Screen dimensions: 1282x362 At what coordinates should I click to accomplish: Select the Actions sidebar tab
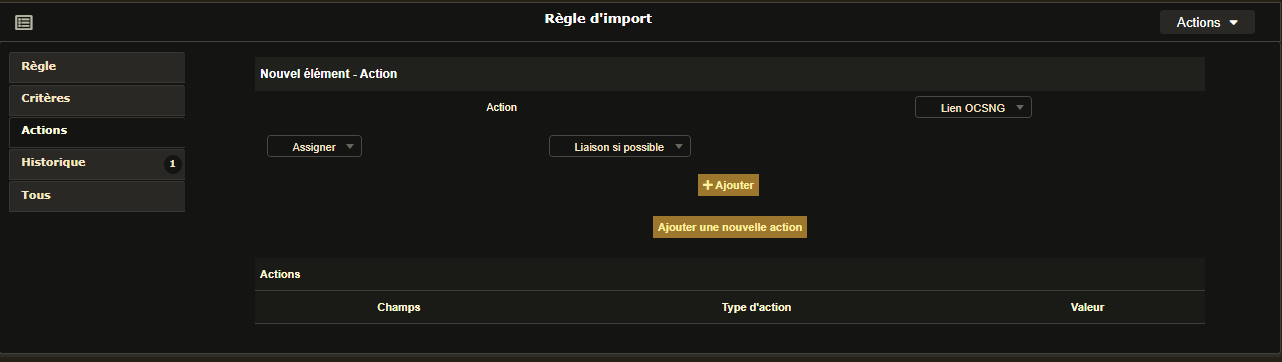[97, 131]
